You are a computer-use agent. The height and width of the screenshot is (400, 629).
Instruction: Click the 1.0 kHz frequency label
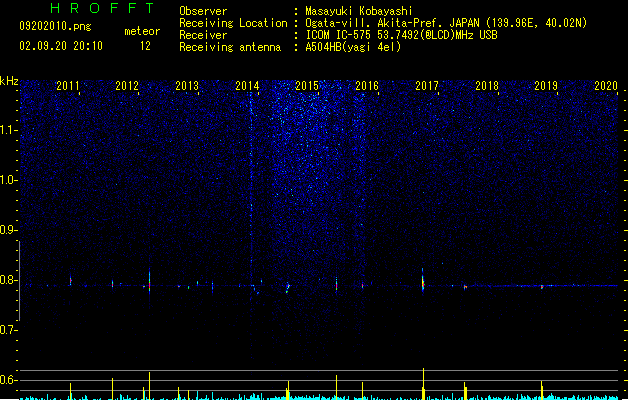pos(8,180)
